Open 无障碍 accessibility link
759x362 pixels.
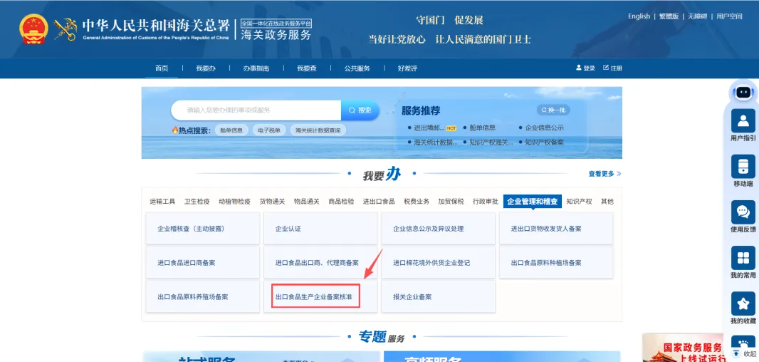tap(698, 16)
